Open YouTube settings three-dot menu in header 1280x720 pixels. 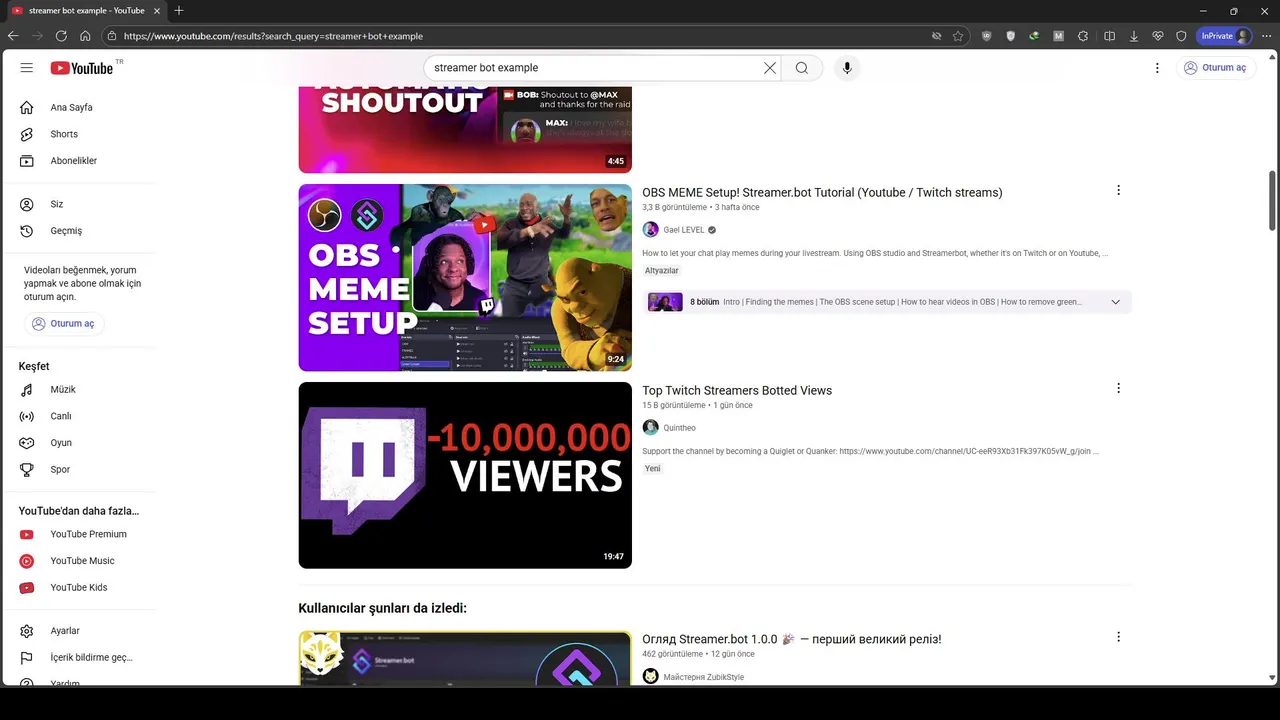tap(1157, 68)
